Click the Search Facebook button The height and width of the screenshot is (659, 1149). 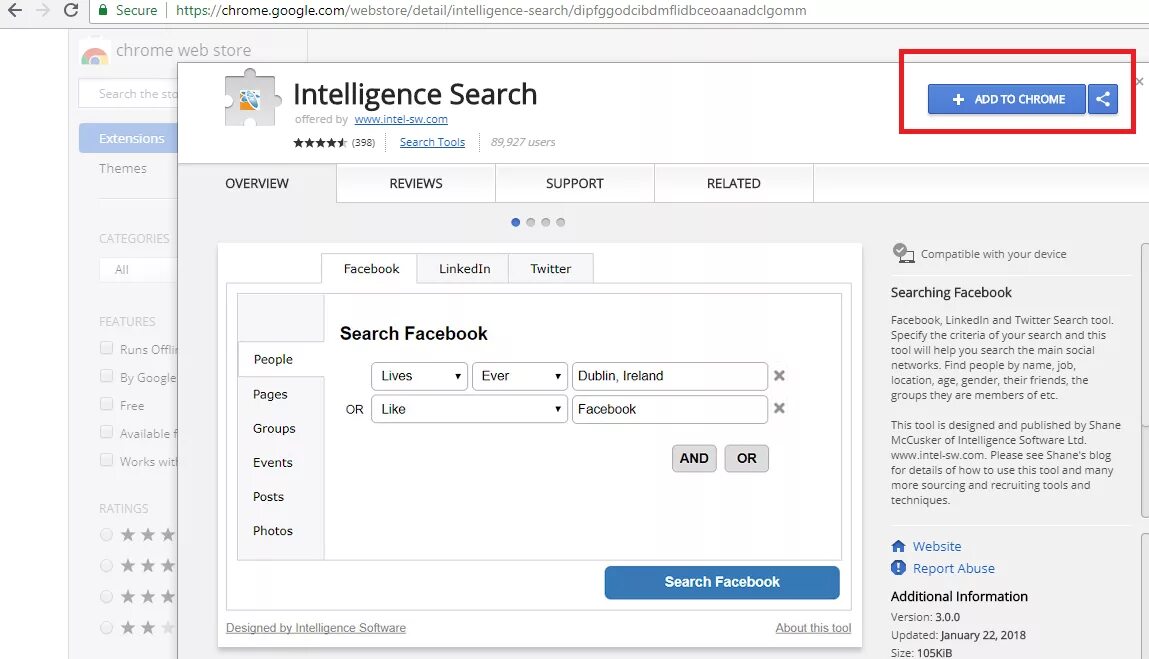(722, 582)
